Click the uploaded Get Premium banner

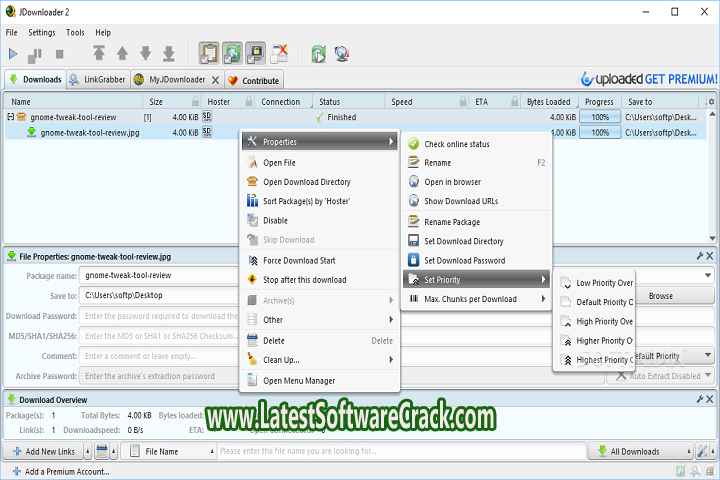(649, 79)
